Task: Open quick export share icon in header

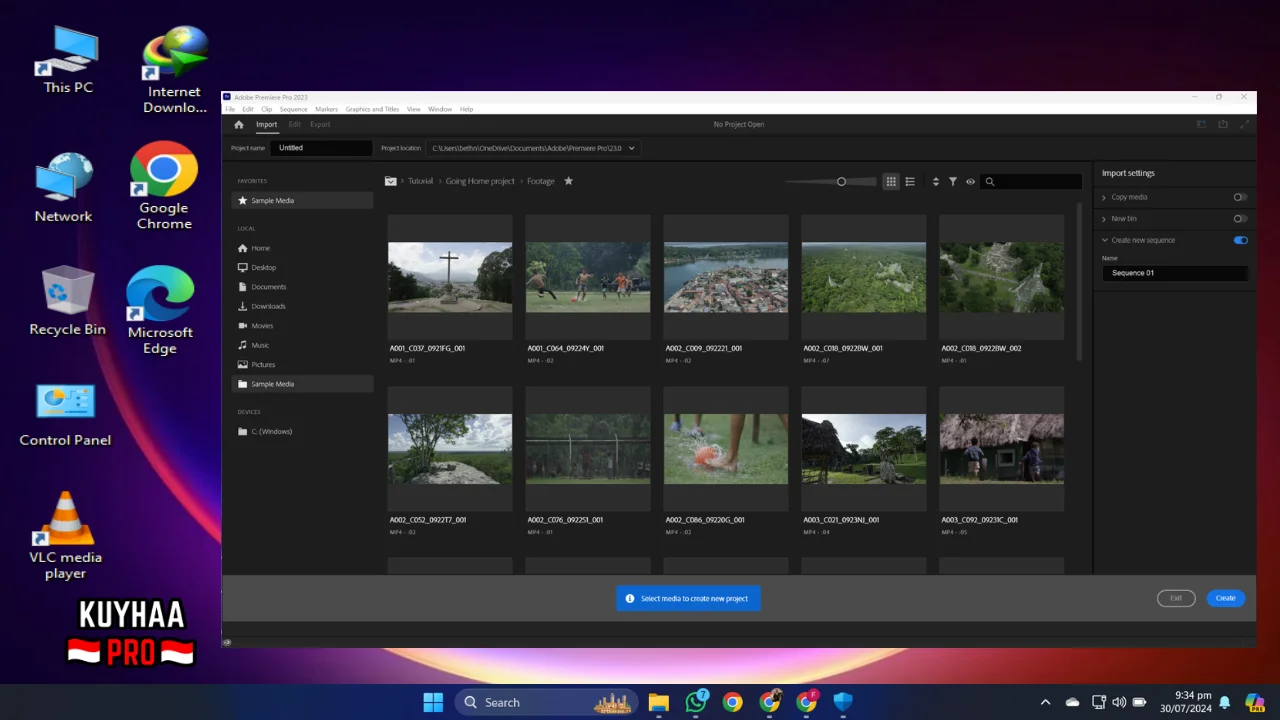Action: [x=1223, y=125]
